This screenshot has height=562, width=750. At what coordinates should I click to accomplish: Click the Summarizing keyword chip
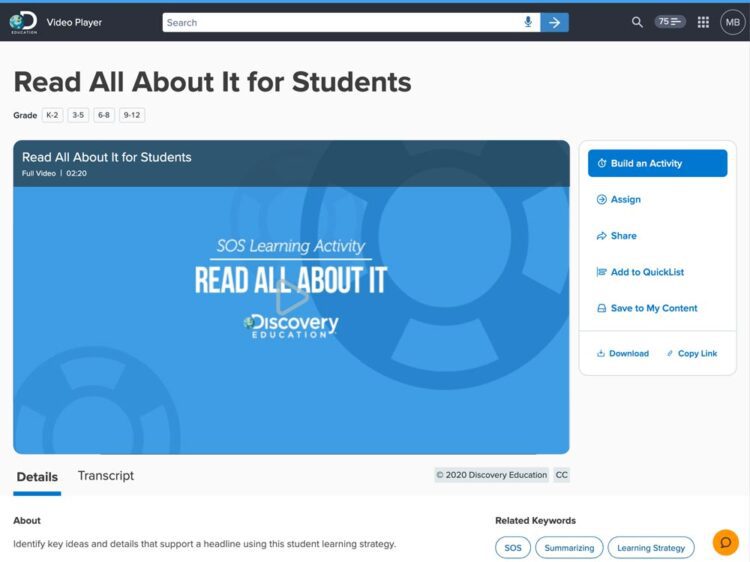[569, 548]
